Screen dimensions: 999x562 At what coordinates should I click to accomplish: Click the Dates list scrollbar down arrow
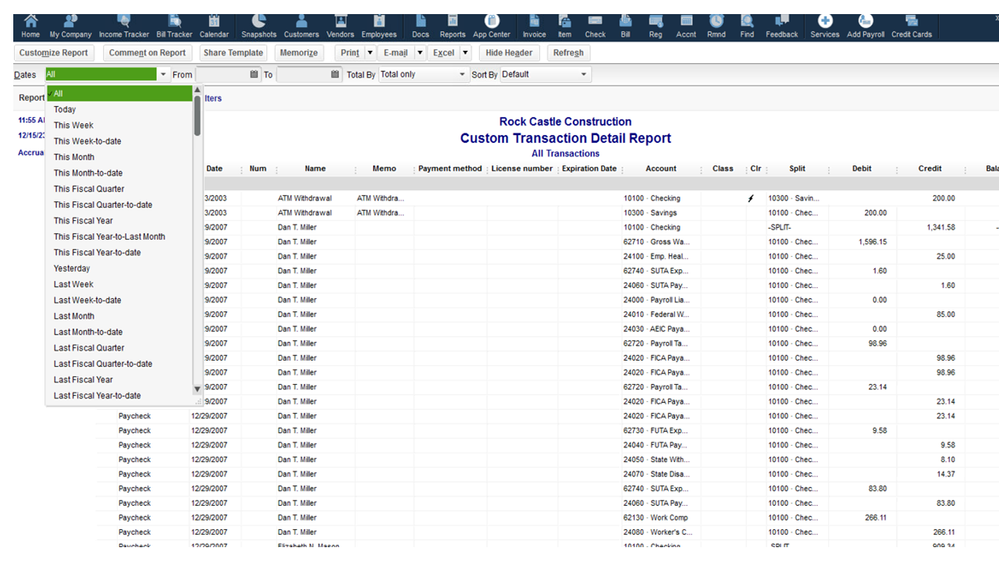pyautogui.click(x=197, y=389)
